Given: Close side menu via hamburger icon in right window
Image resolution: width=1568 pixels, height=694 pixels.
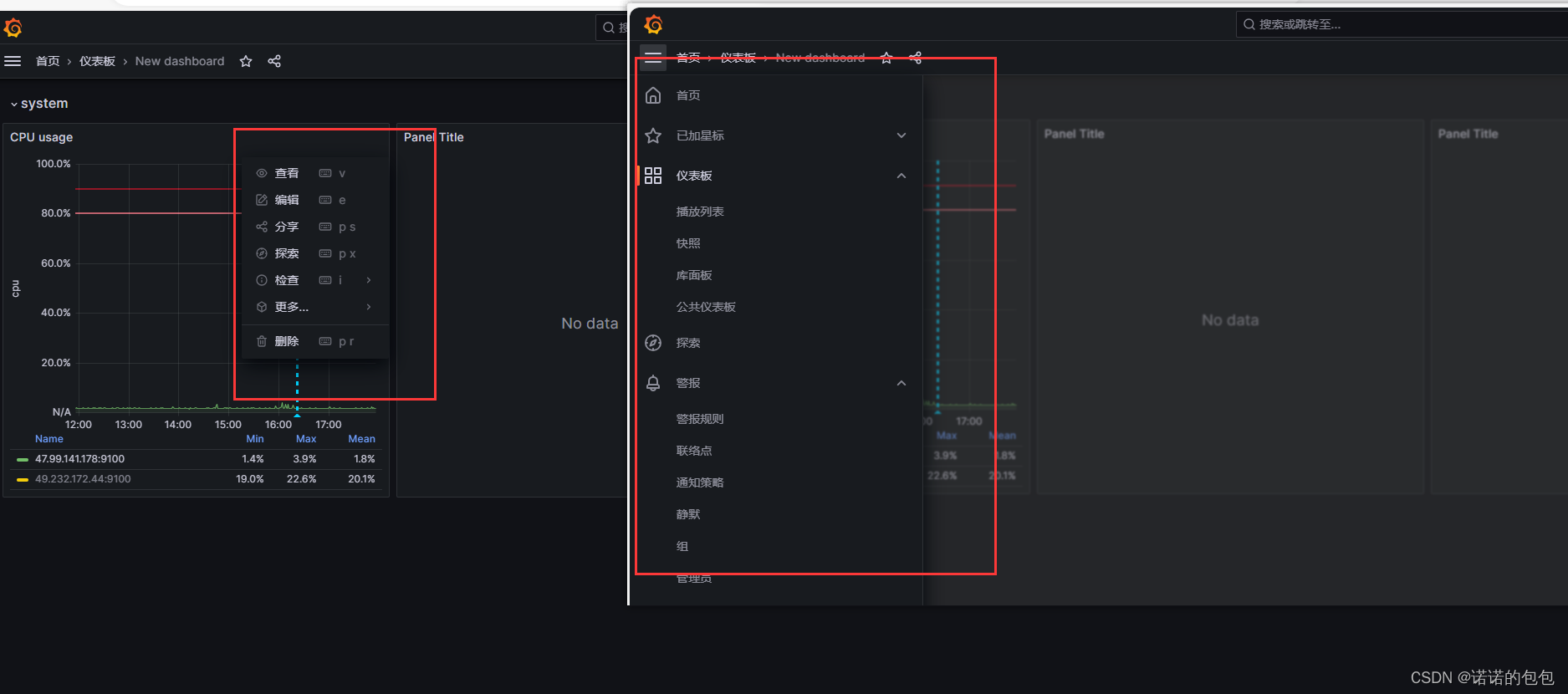Looking at the screenshot, I should pyautogui.click(x=653, y=58).
